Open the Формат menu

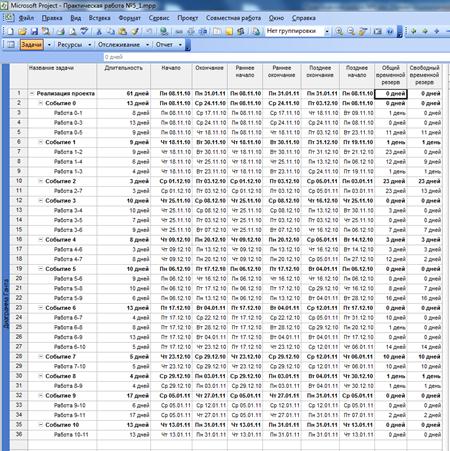coord(129,18)
